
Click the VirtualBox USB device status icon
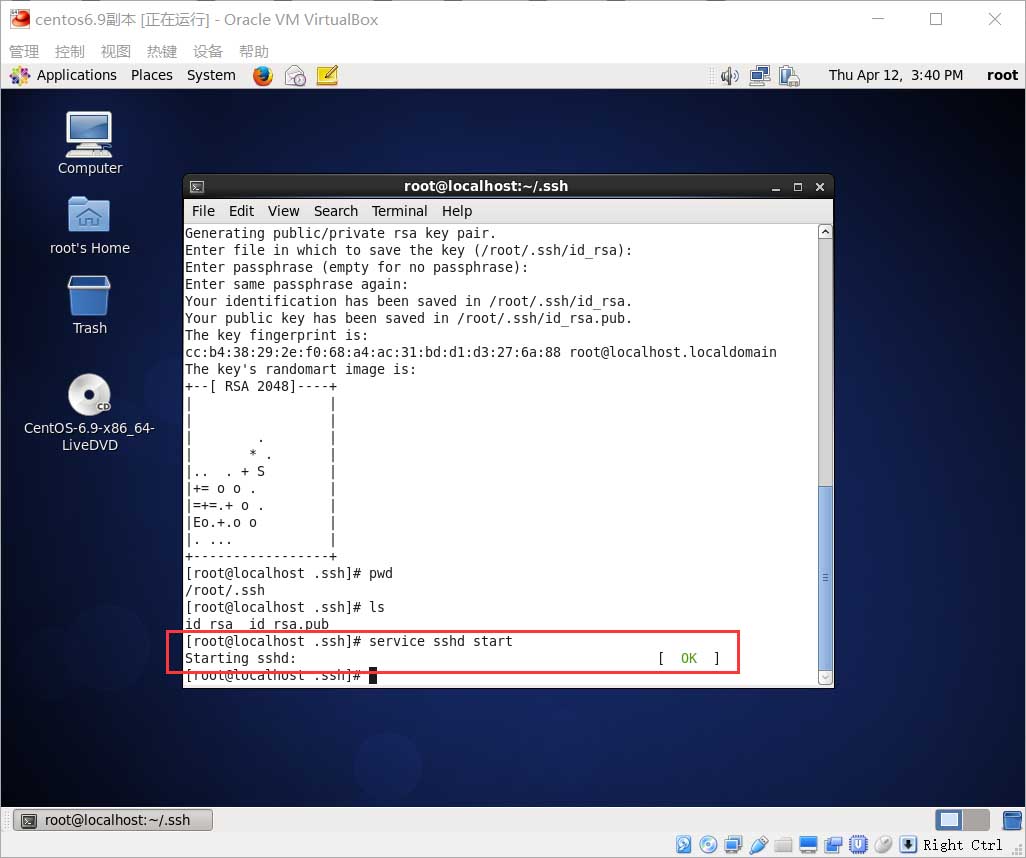(x=759, y=845)
